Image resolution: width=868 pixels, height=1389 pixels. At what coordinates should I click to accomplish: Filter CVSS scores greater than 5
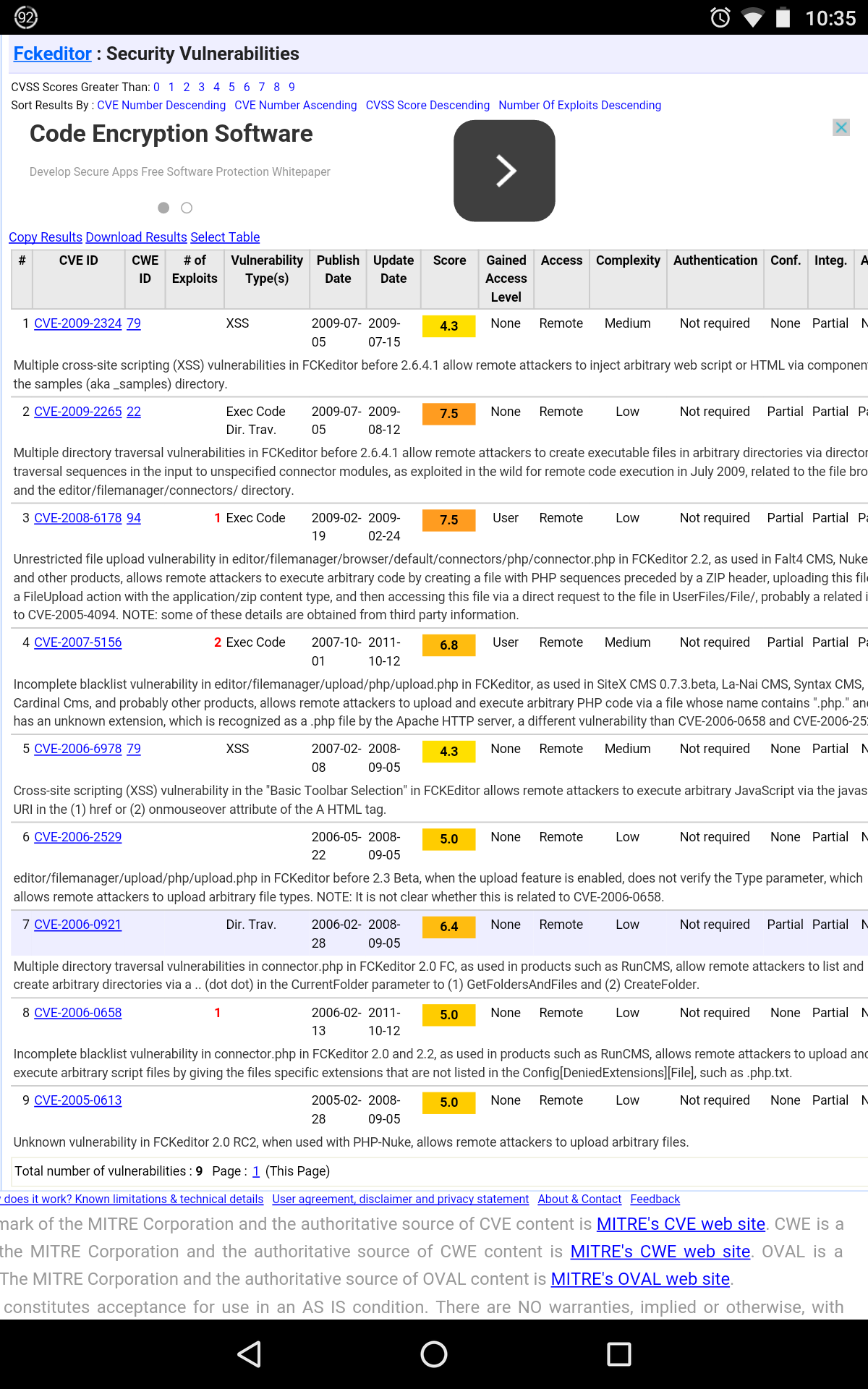tap(231, 87)
